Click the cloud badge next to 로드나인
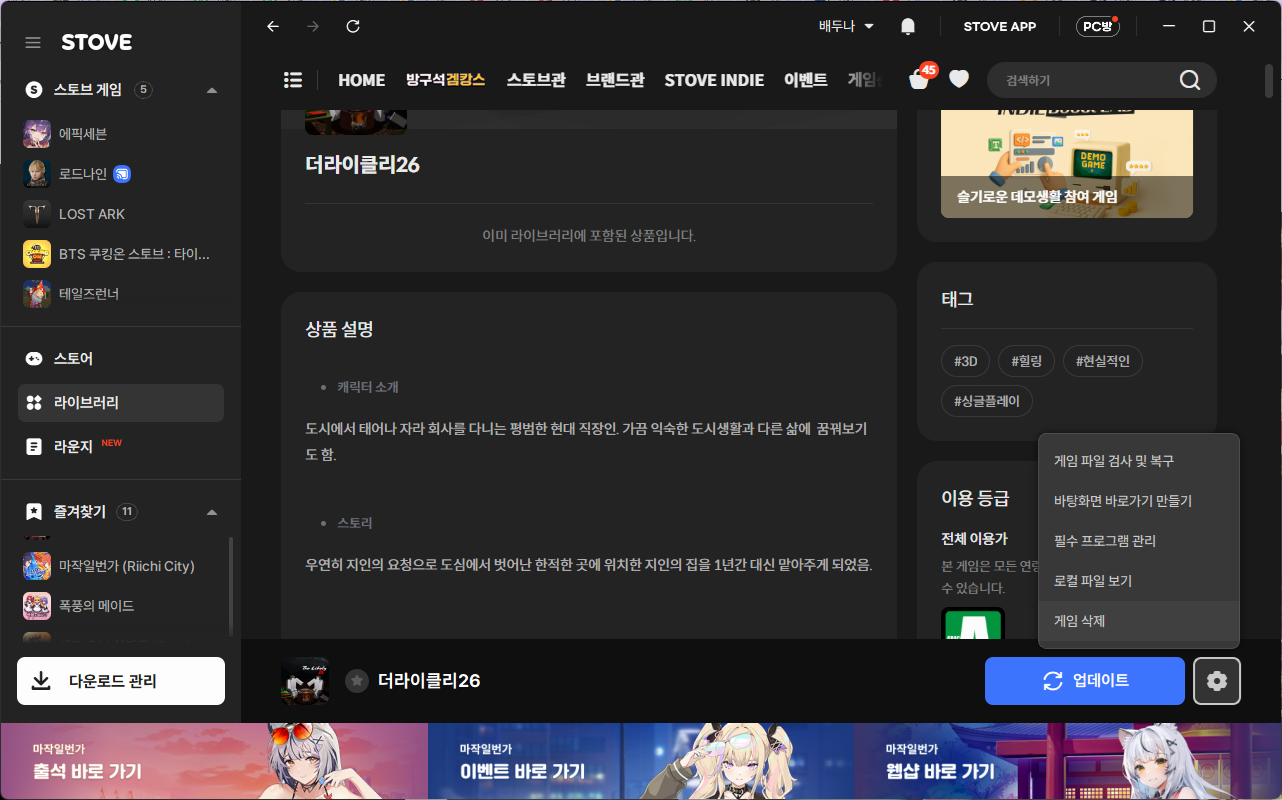The image size is (1282, 800). (122, 174)
